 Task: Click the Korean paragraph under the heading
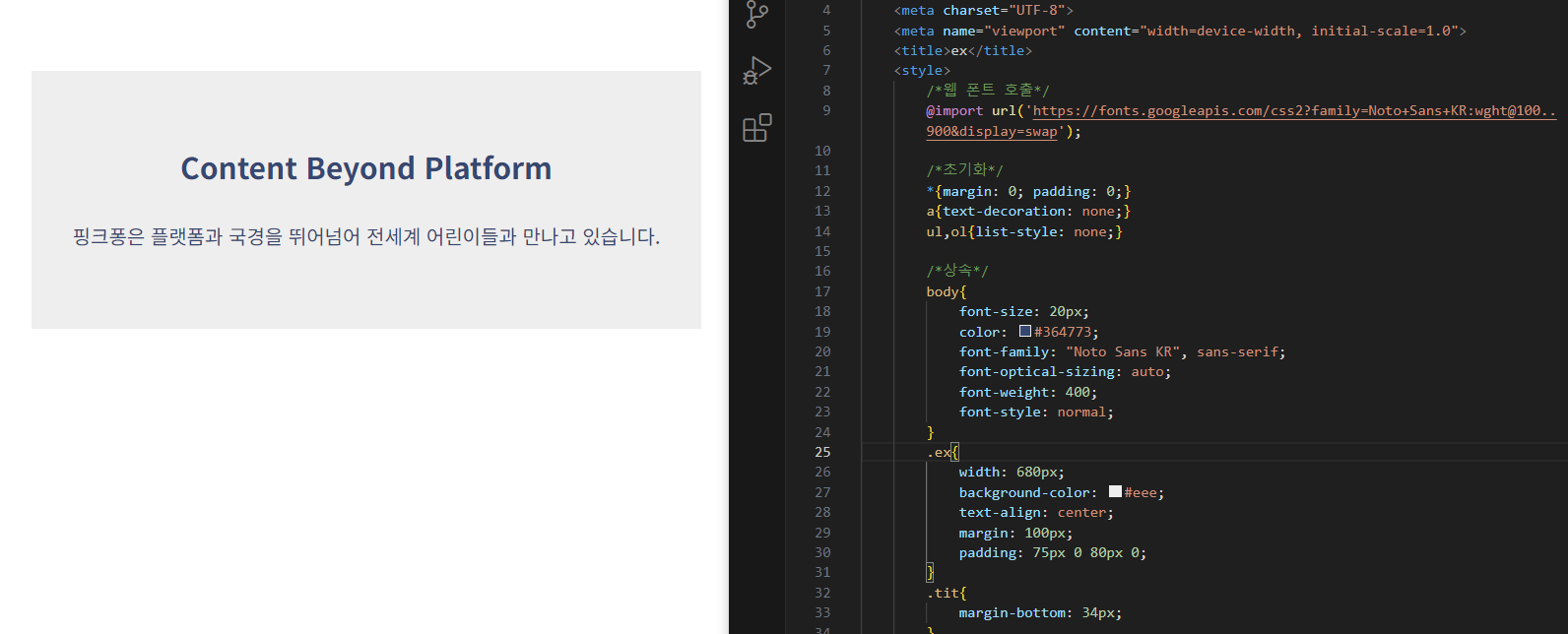coord(365,236)
